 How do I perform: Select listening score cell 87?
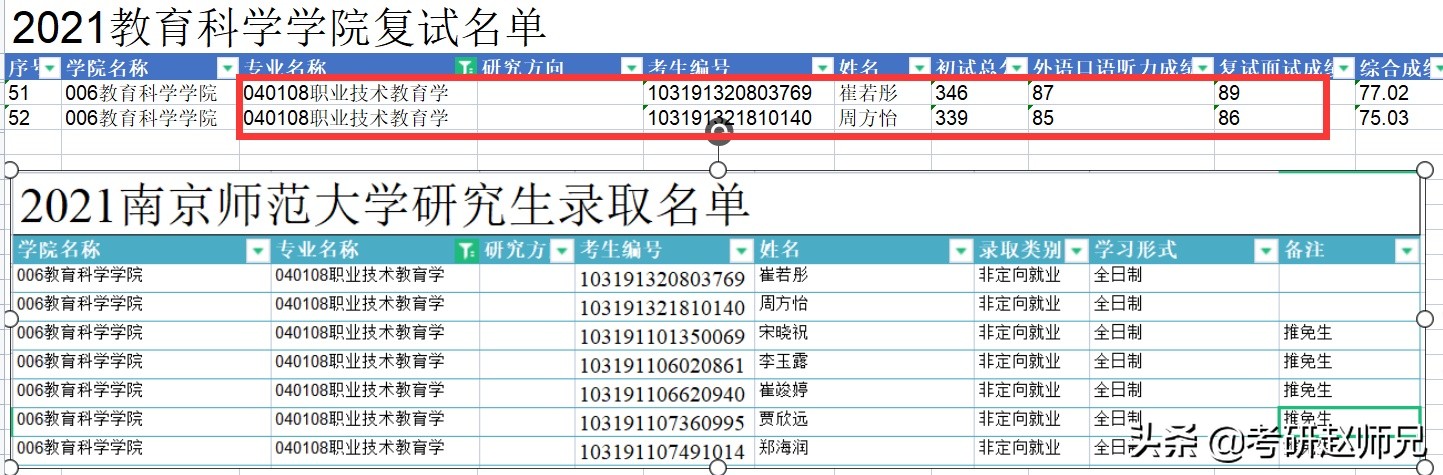click(1121, 94)
